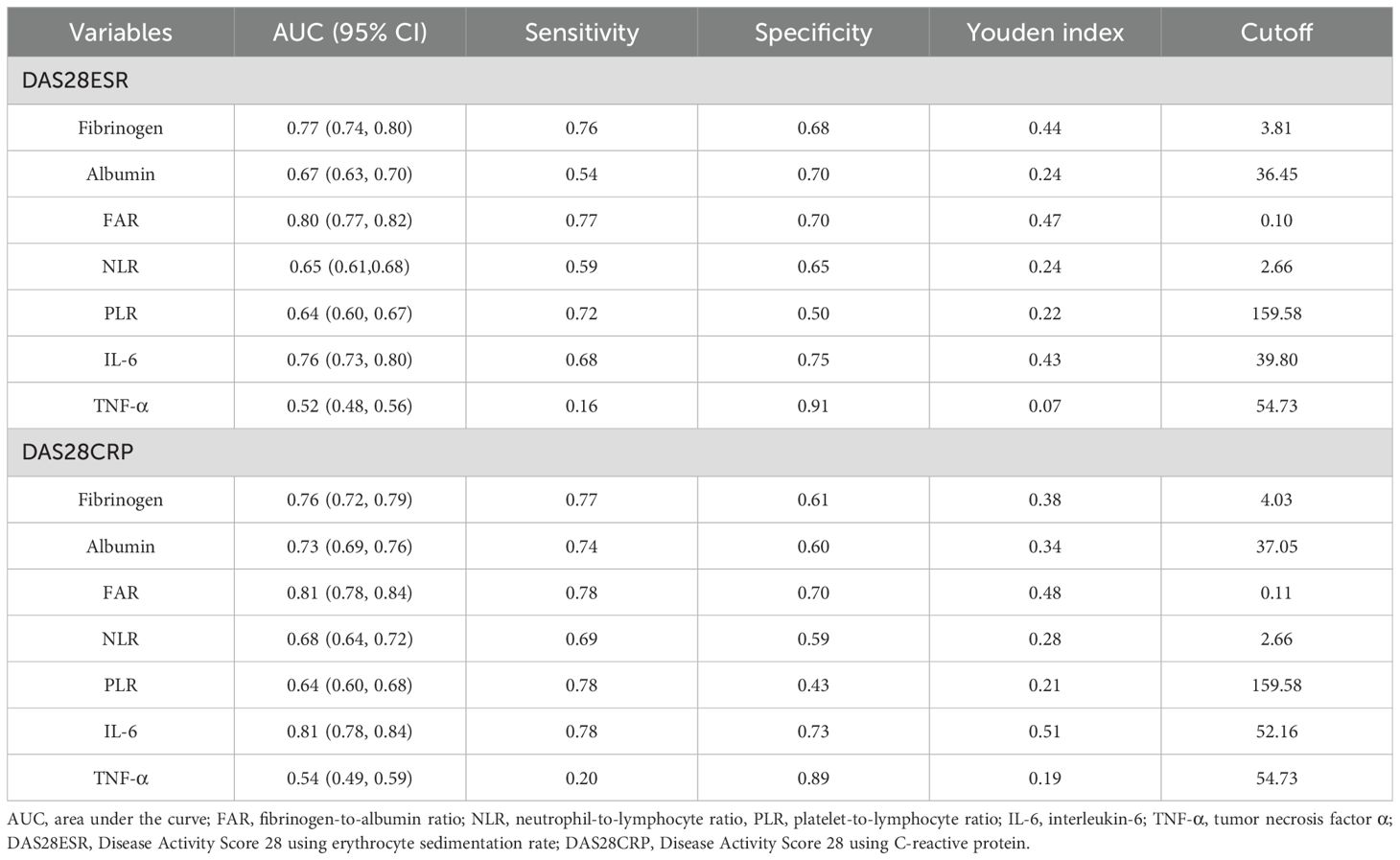Select the TNF-α specificity value 0.91

click(813, 407)
